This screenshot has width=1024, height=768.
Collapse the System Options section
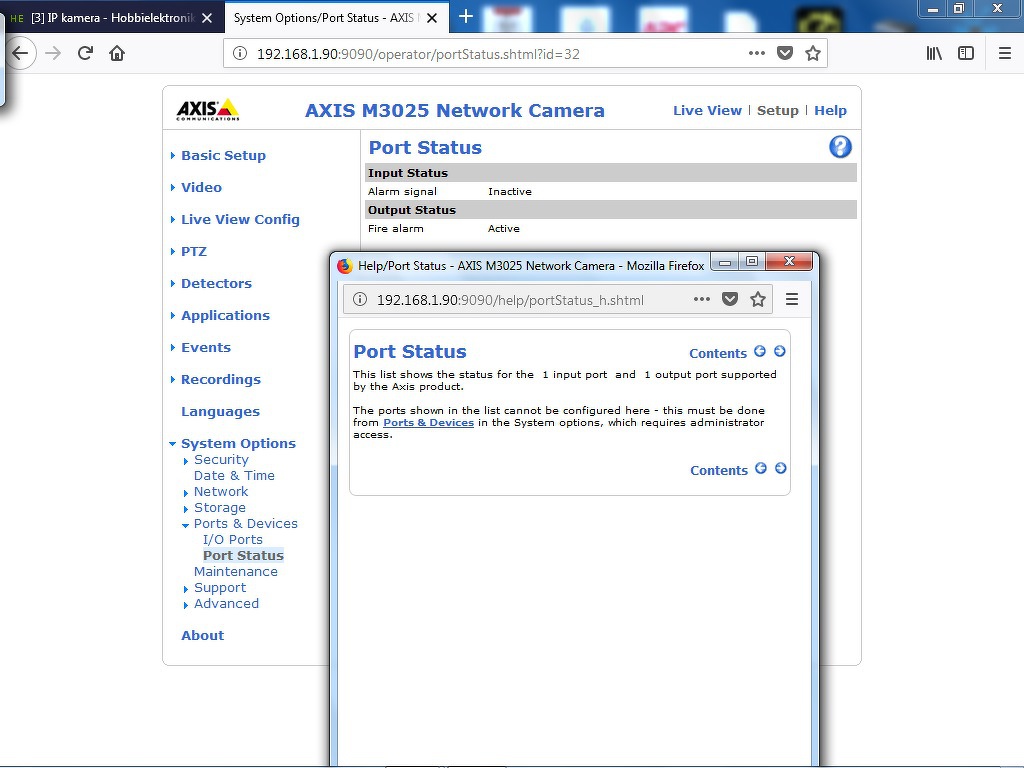(238, 443)
